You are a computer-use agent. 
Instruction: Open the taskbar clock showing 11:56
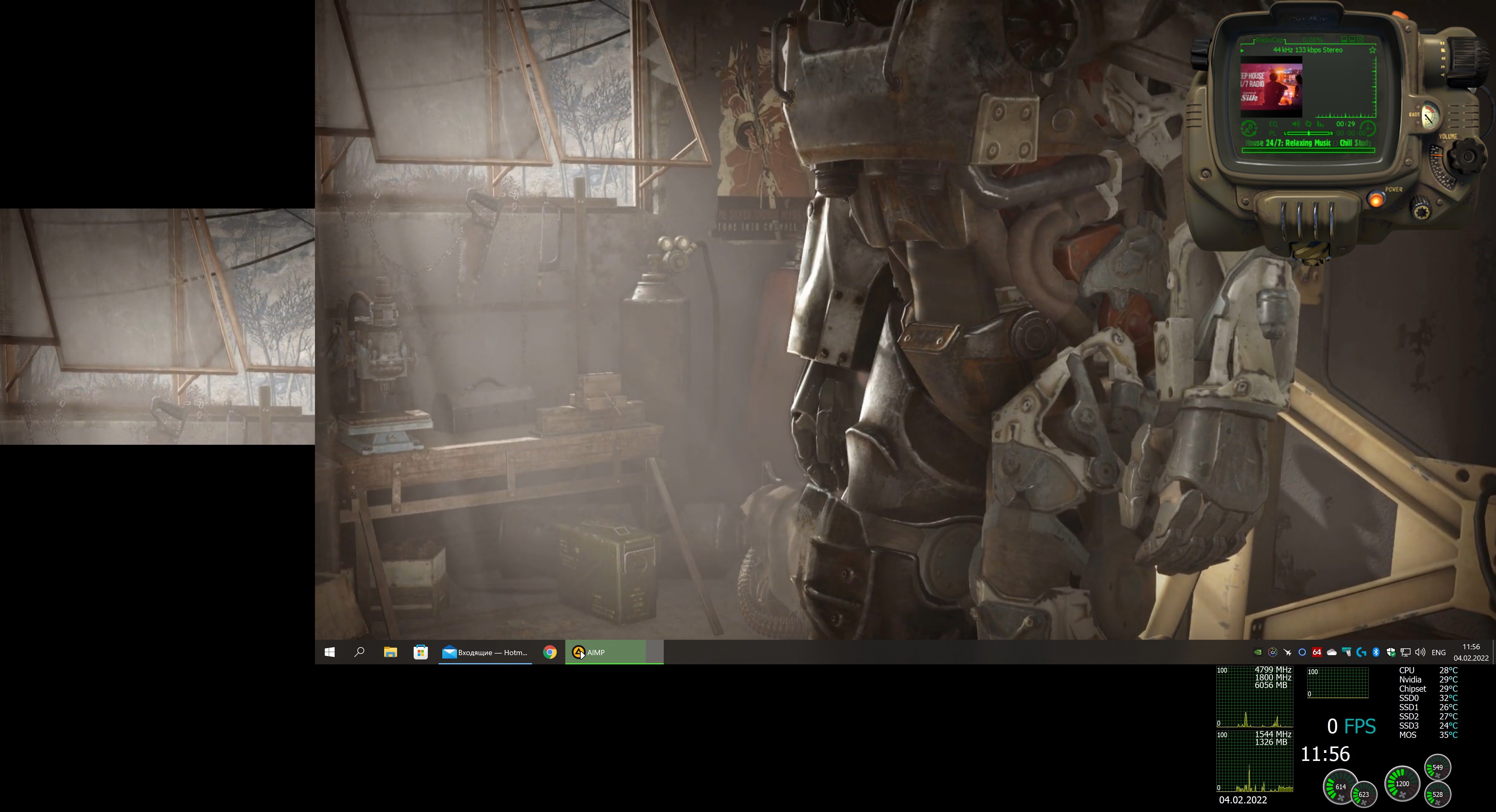coord(1471,652)
